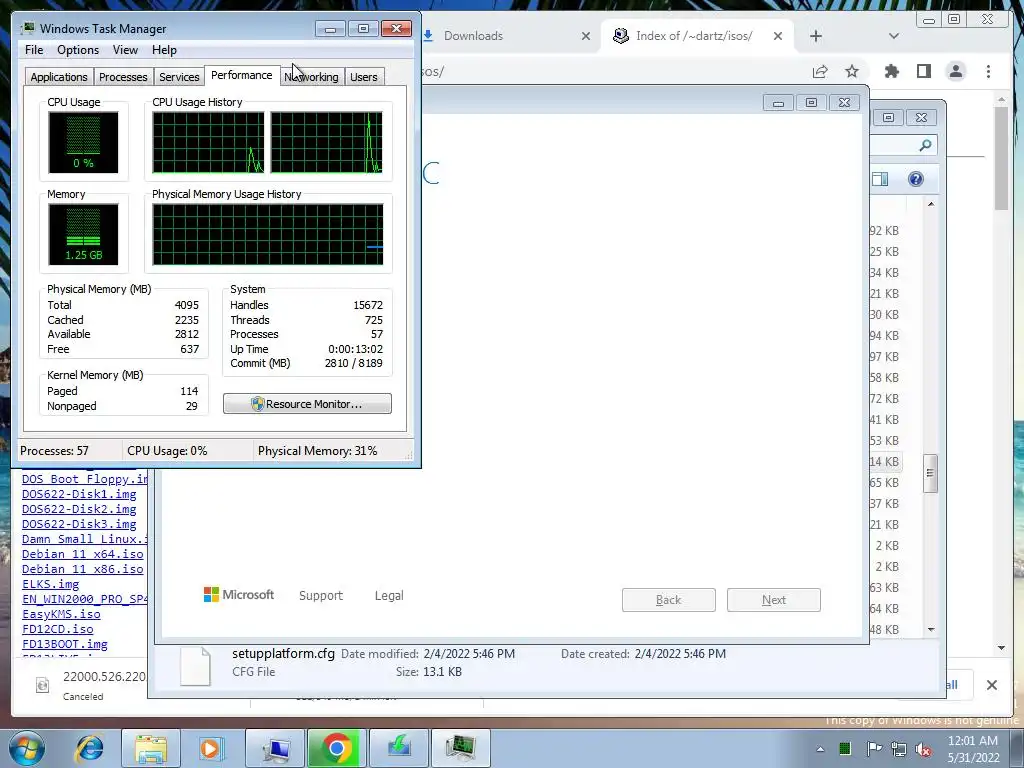Screen dimensions: 1024x768
Task: Open the DOS622-Disk2.img link
Action: click(79, 509)
